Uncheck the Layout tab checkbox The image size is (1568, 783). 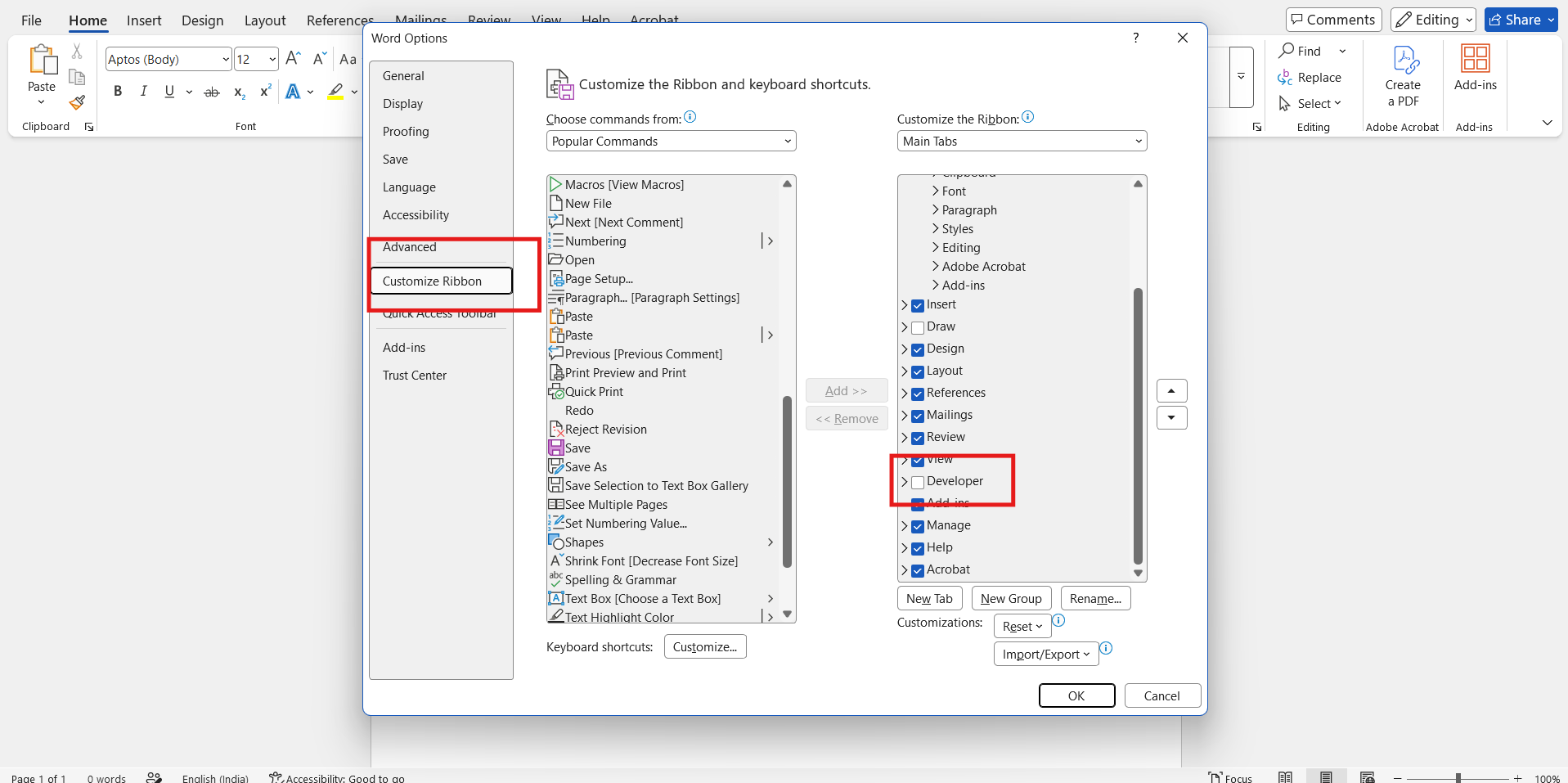pyautogui.click(x=918, y=372)
